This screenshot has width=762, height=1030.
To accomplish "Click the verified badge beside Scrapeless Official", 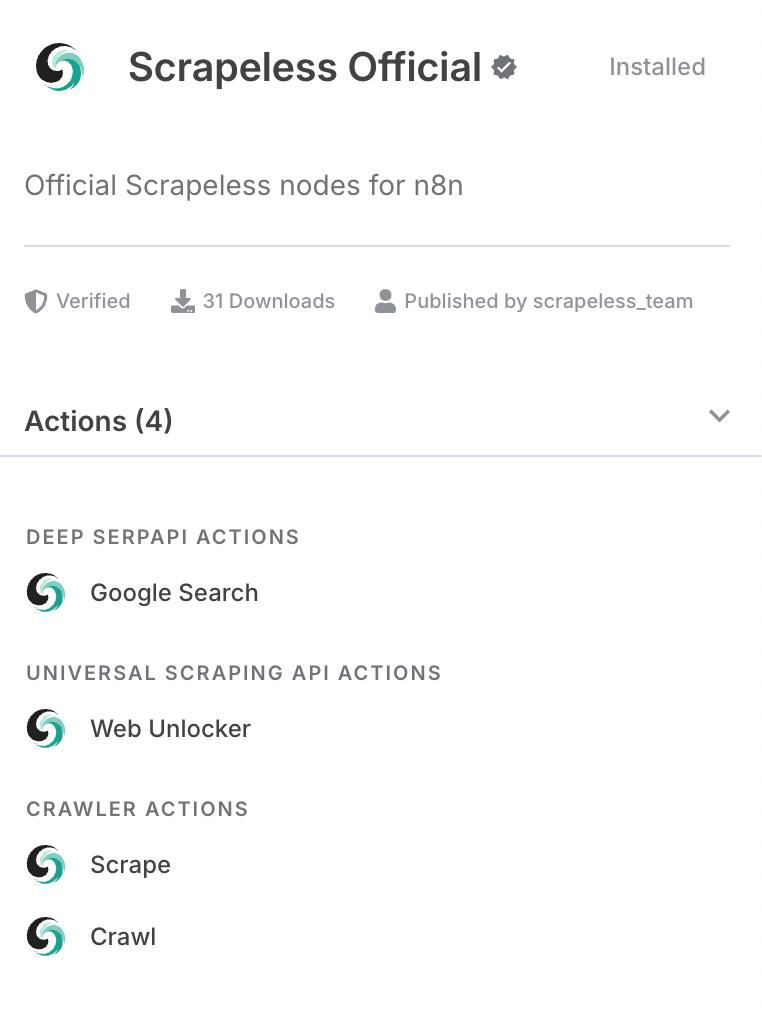I will [504, 67].
